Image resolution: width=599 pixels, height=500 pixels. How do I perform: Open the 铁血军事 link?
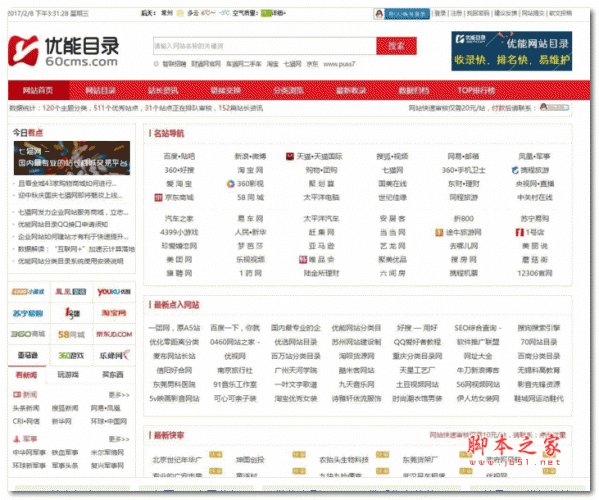pos(65,453)
